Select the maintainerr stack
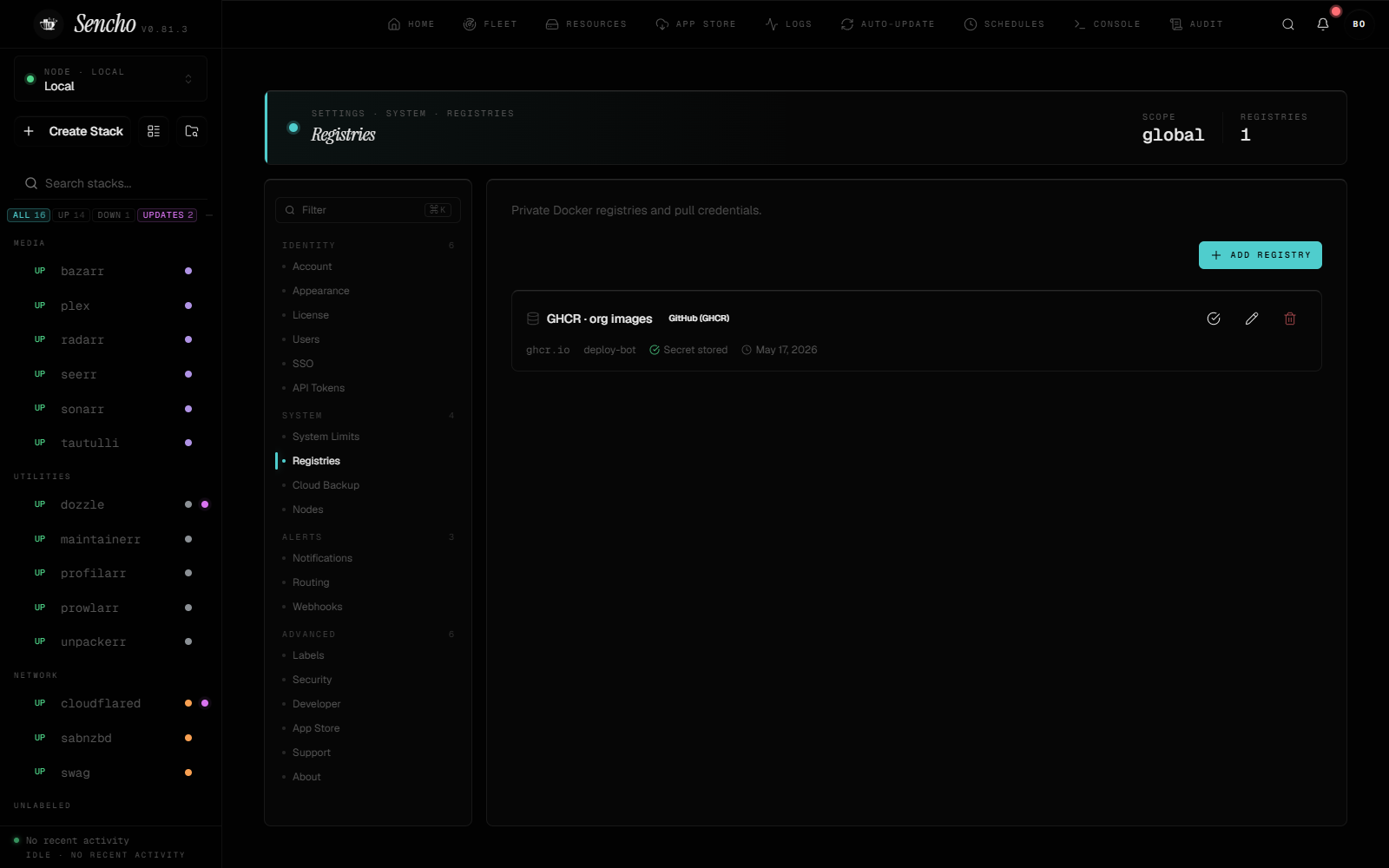1389x868 pixels. click(x=110, y=539)
